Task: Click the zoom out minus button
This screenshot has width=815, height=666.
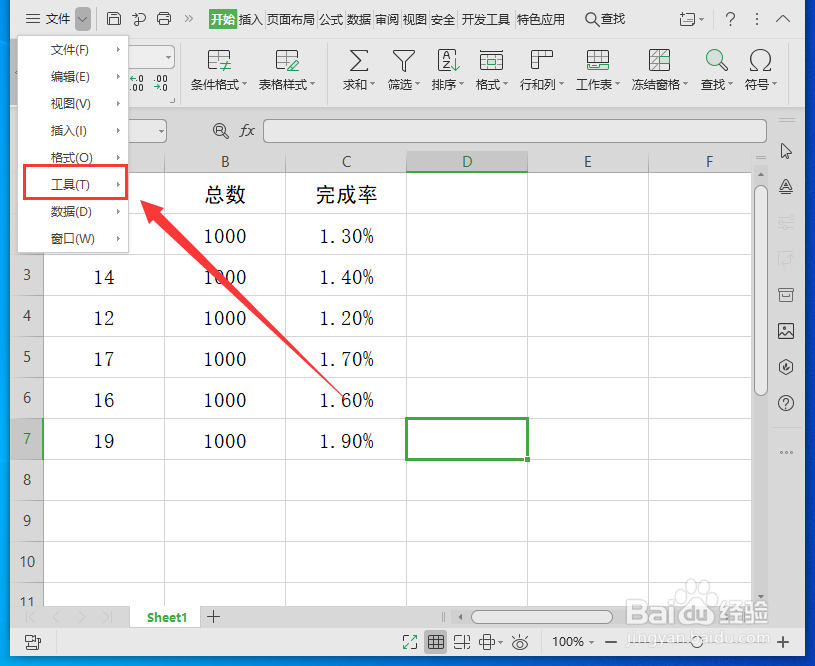Action: [611, 643]
